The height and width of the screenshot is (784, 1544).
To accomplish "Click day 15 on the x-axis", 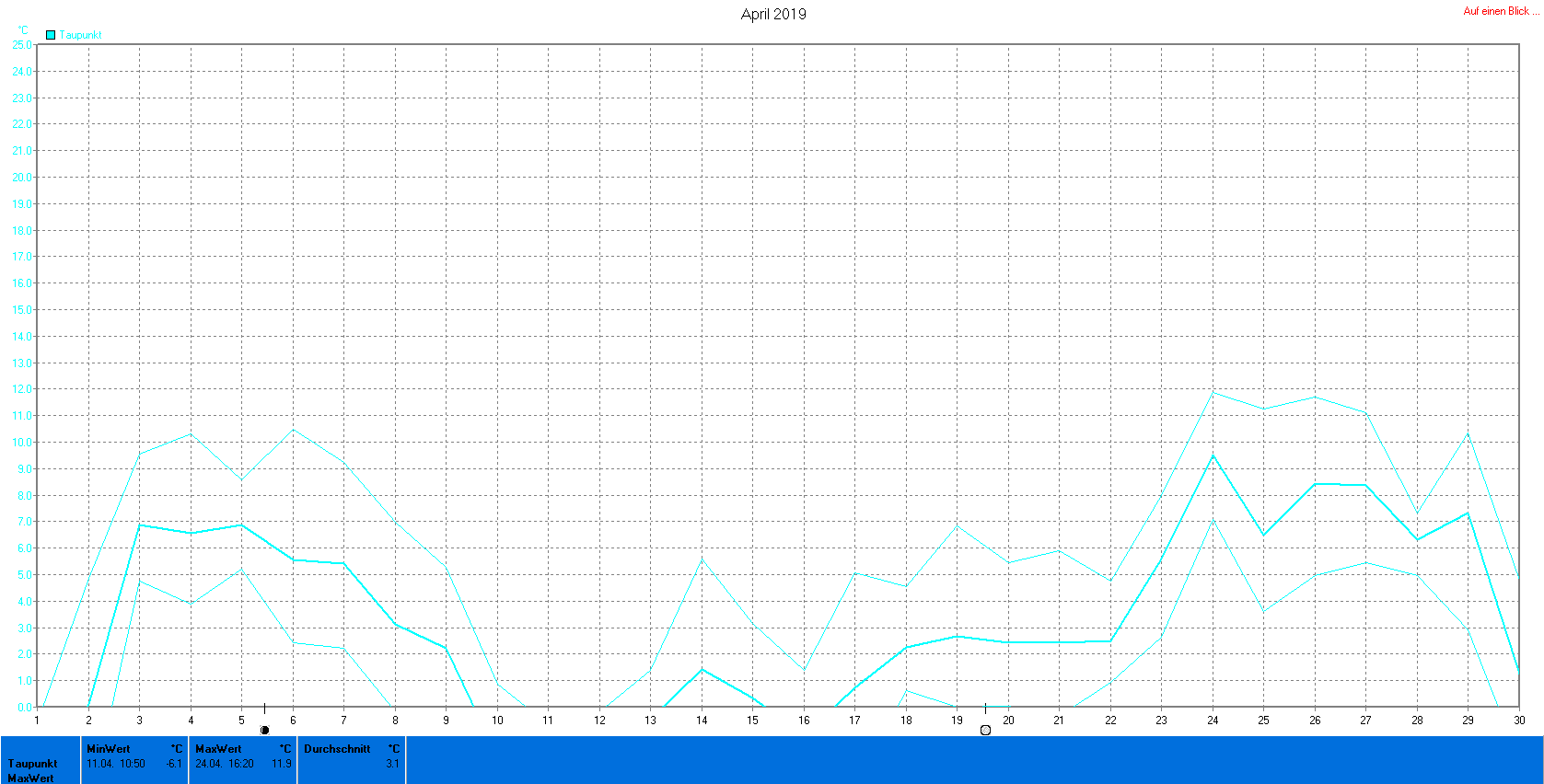I will (752, 721).
